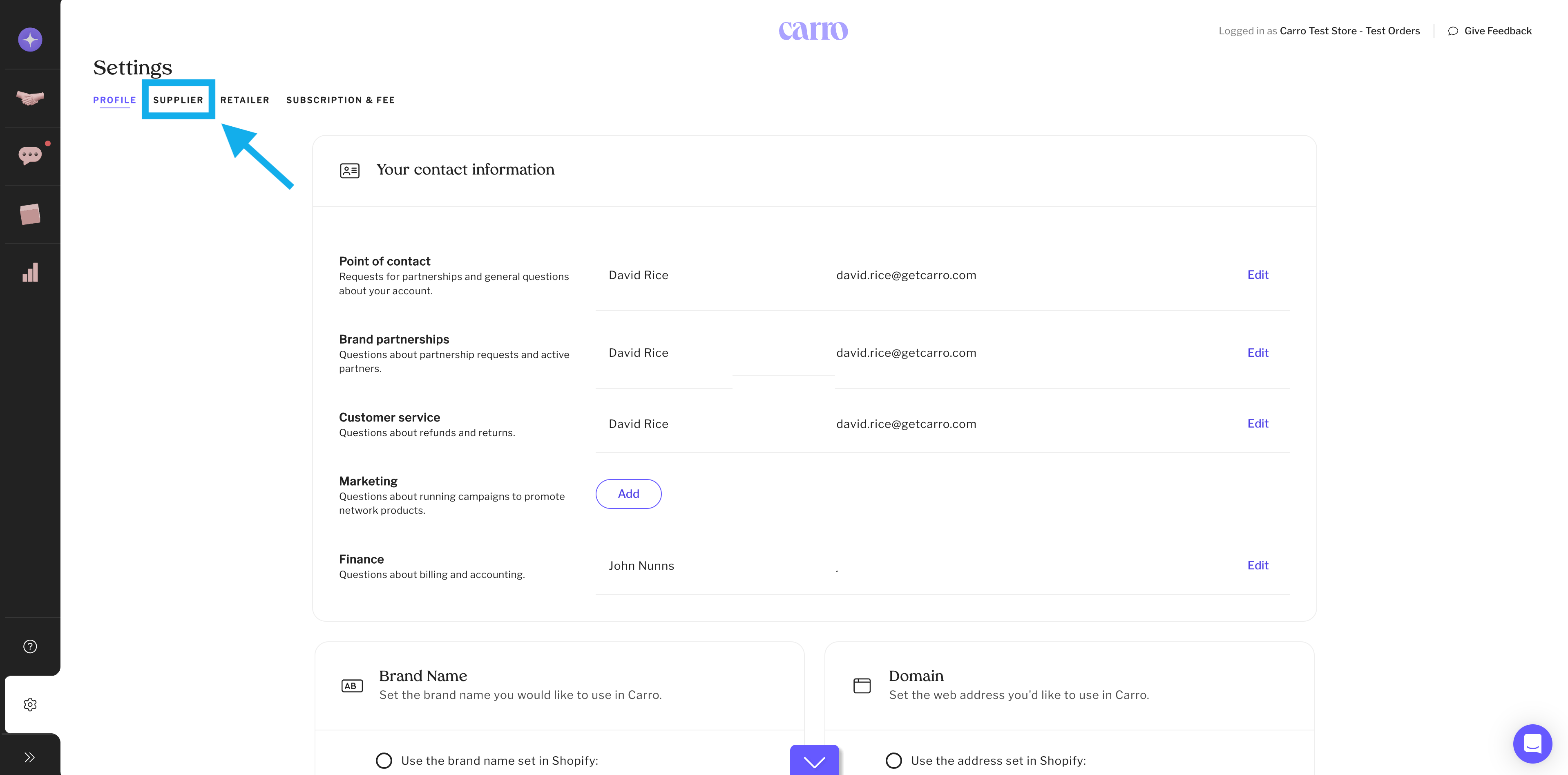1568x775 pixels.
Task: Switch to the Supplier tab
Action: coord(178,100)
